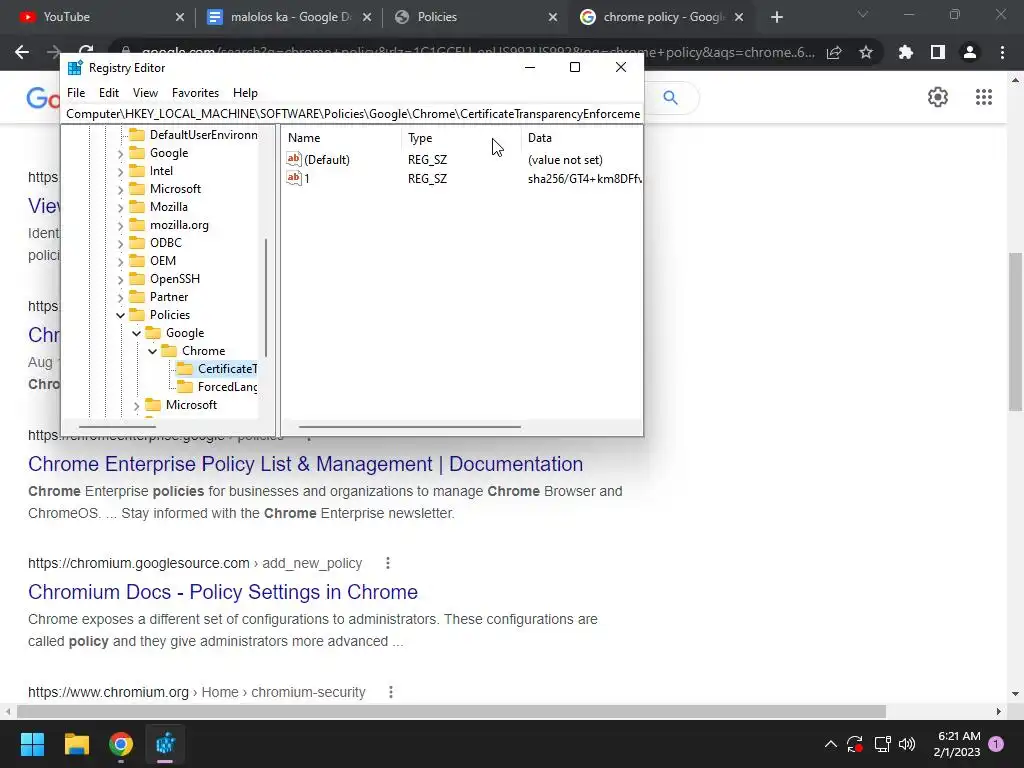Click the Google search magnifier icon

[x=670, y=97]
